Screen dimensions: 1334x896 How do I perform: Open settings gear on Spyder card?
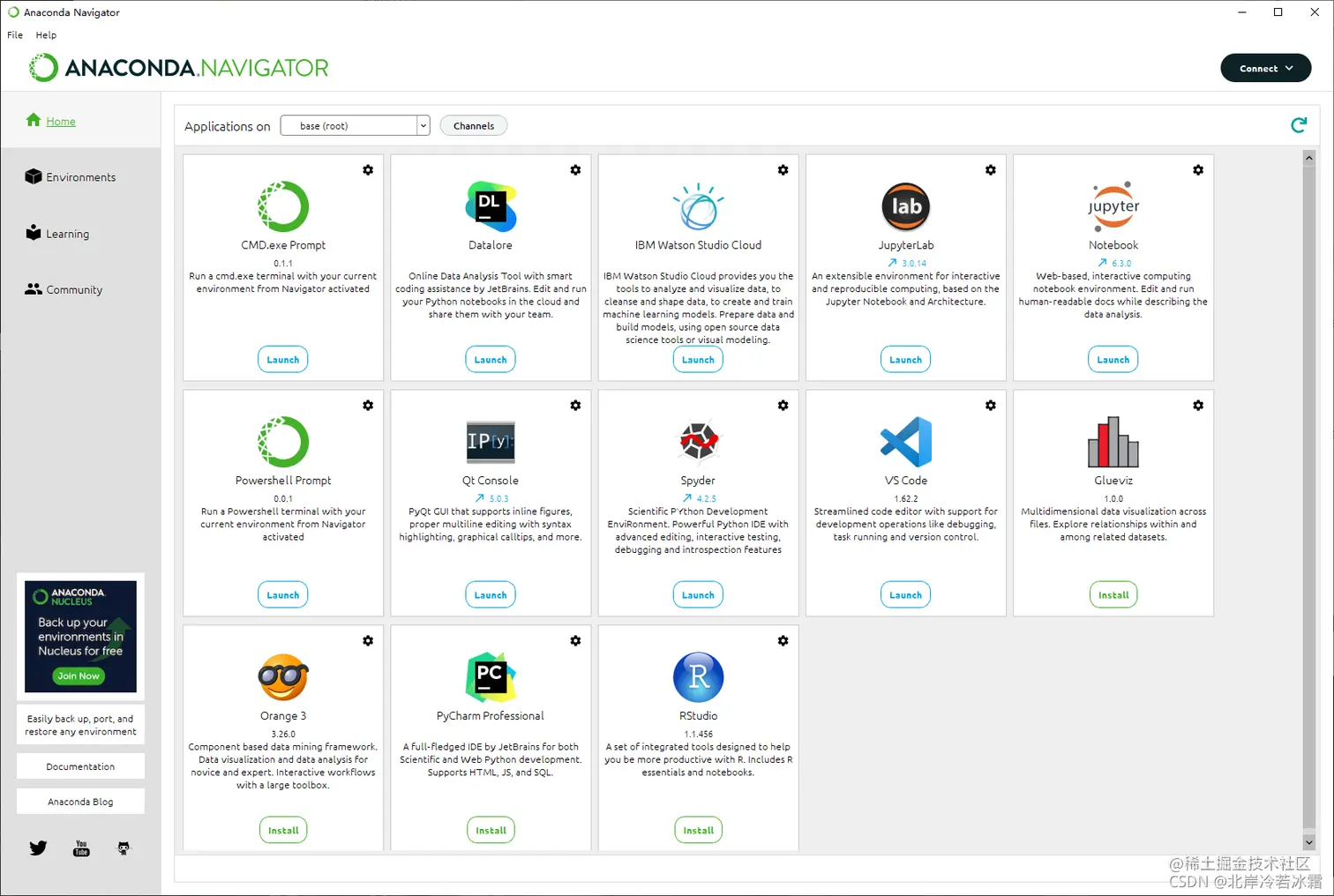(783, 406)
